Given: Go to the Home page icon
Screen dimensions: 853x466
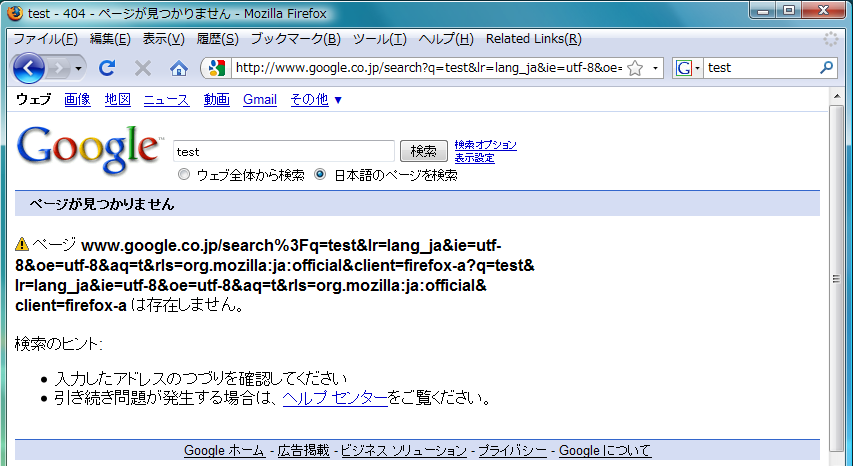Looking at the screenshot, I should click(x=178, y=69).
